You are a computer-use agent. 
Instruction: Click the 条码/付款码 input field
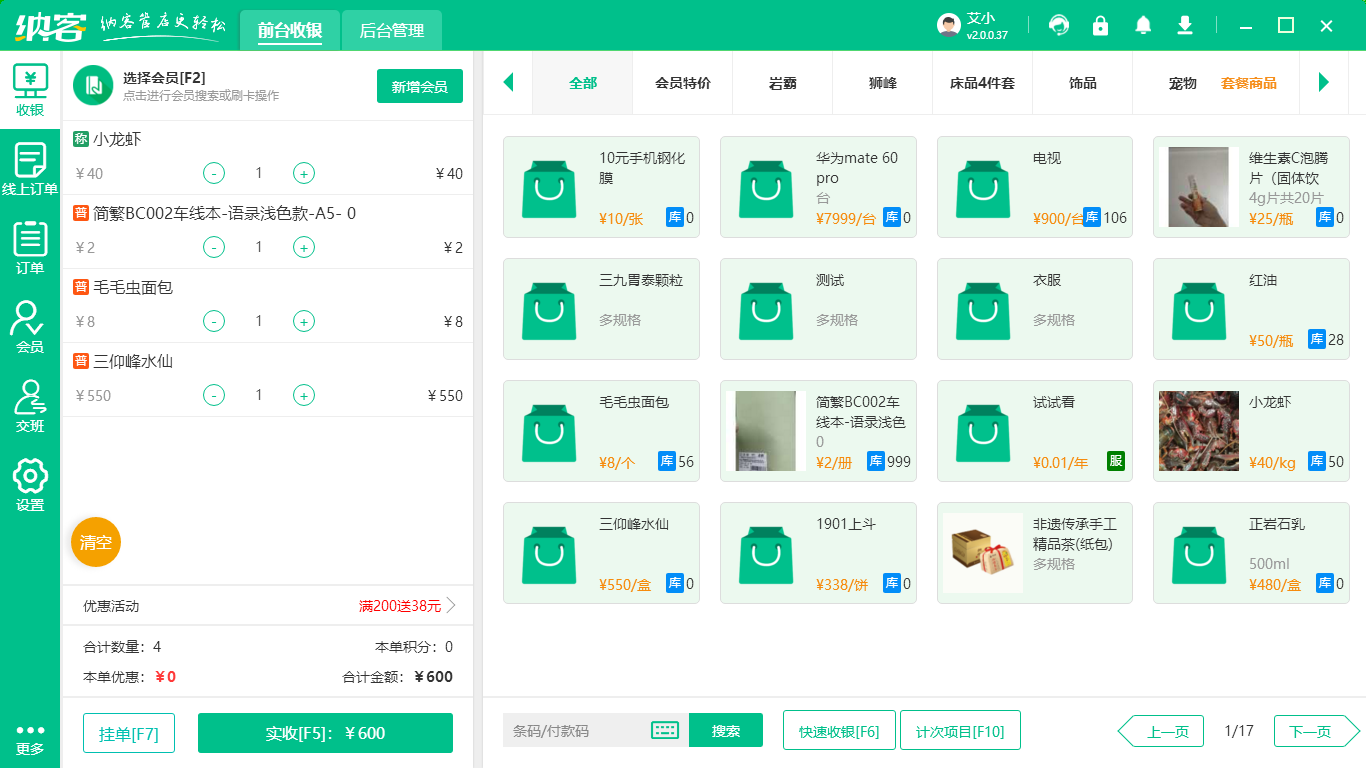[x=575, y=731]
